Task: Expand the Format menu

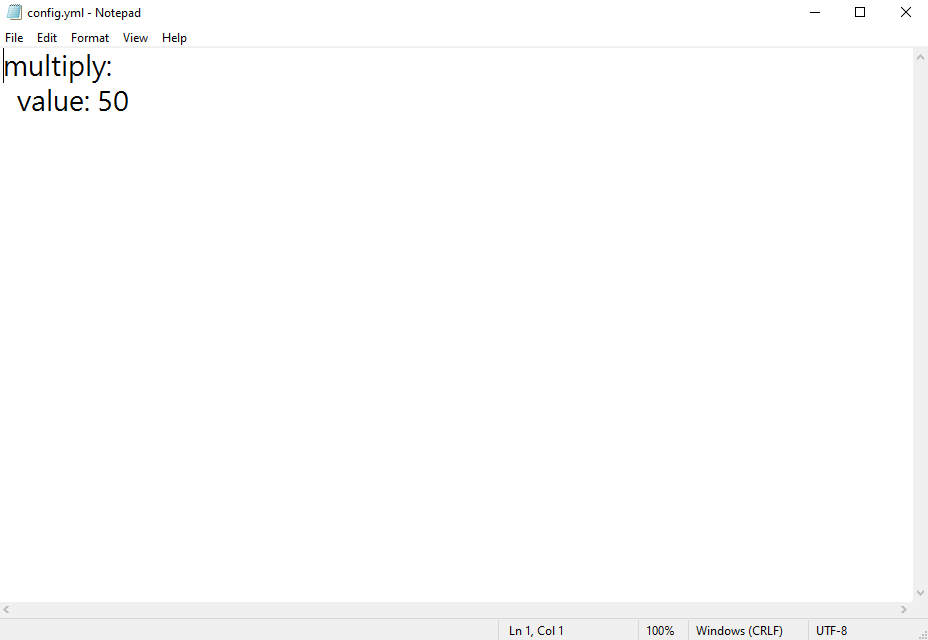Action: click(x=90, y=38)
